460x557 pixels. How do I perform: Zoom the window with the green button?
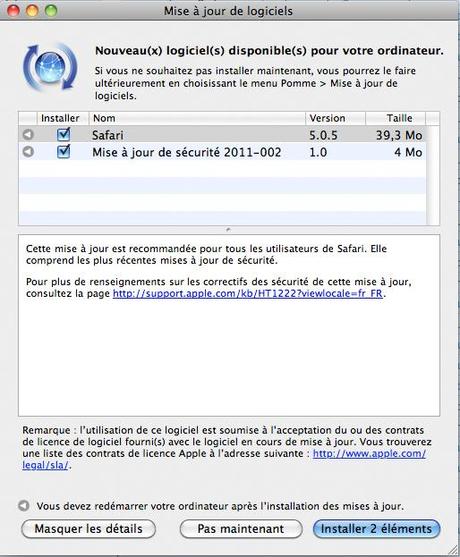(51, 11)
